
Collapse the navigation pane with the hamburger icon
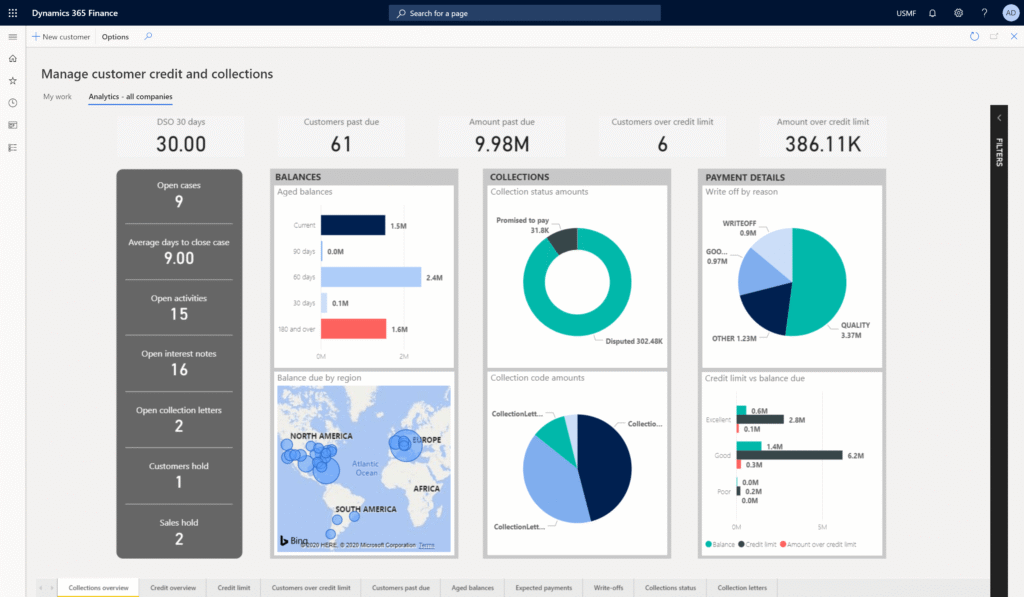click(12, 36)
